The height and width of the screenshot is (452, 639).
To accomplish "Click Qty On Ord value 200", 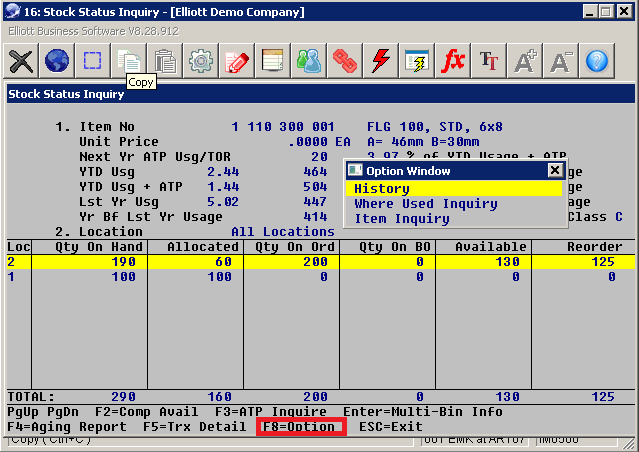I will [x=315, y=262].
